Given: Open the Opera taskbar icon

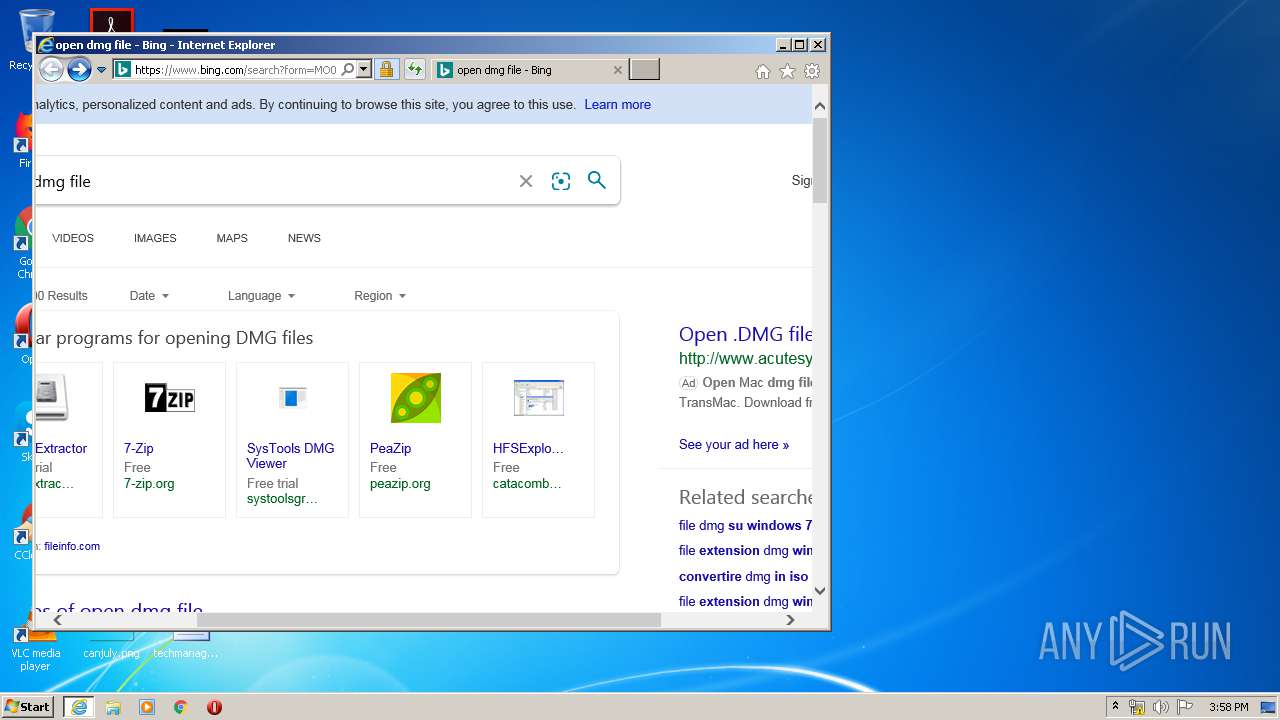Looking at the screenshot, I should (214, 707).
